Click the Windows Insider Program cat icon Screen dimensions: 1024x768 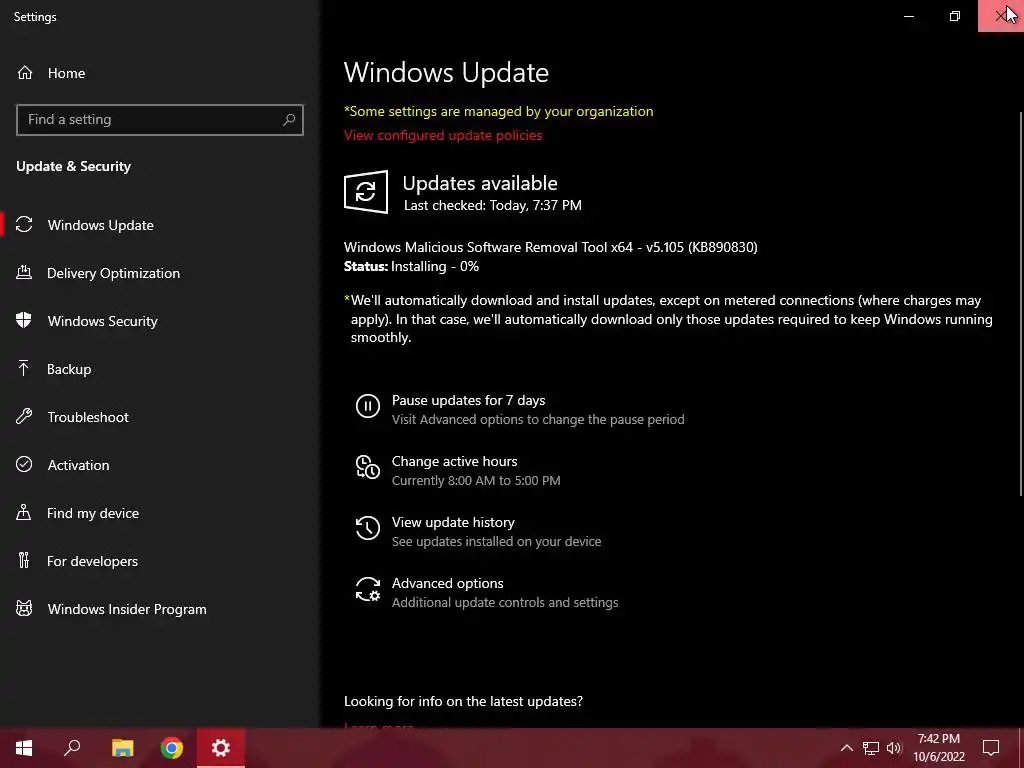click(24, 609)
